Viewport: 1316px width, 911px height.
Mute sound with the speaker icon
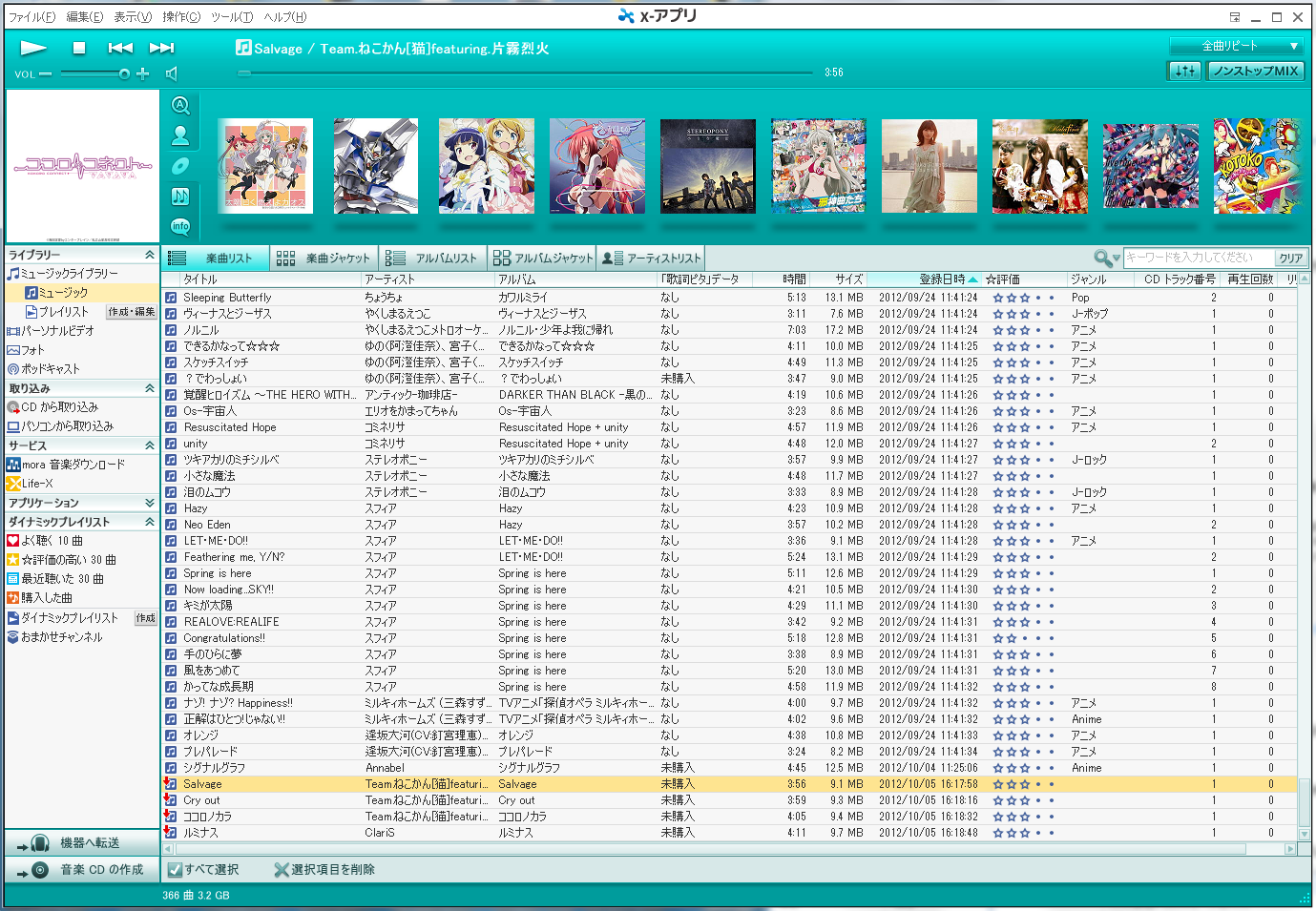click(x=172, y=73)
